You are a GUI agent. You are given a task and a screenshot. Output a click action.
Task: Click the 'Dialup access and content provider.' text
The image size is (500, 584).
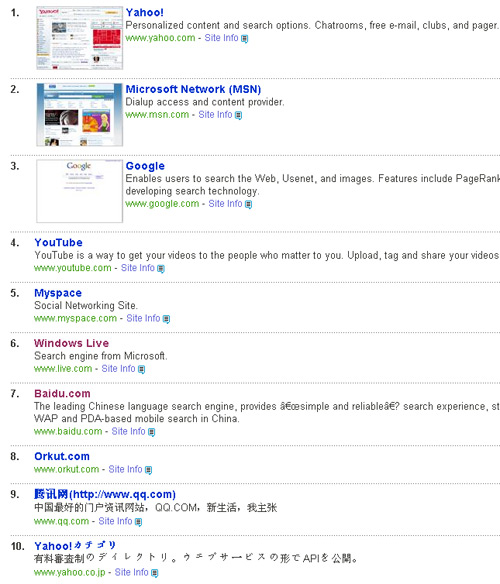click(205, 102)
